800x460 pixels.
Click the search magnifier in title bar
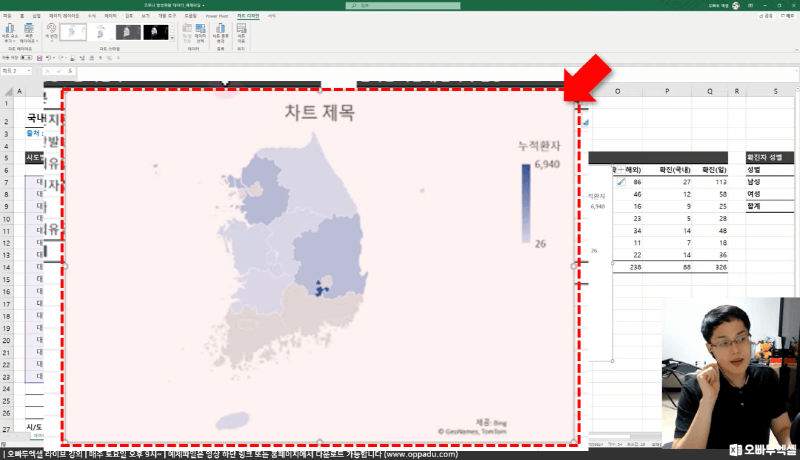coord(354,6)
